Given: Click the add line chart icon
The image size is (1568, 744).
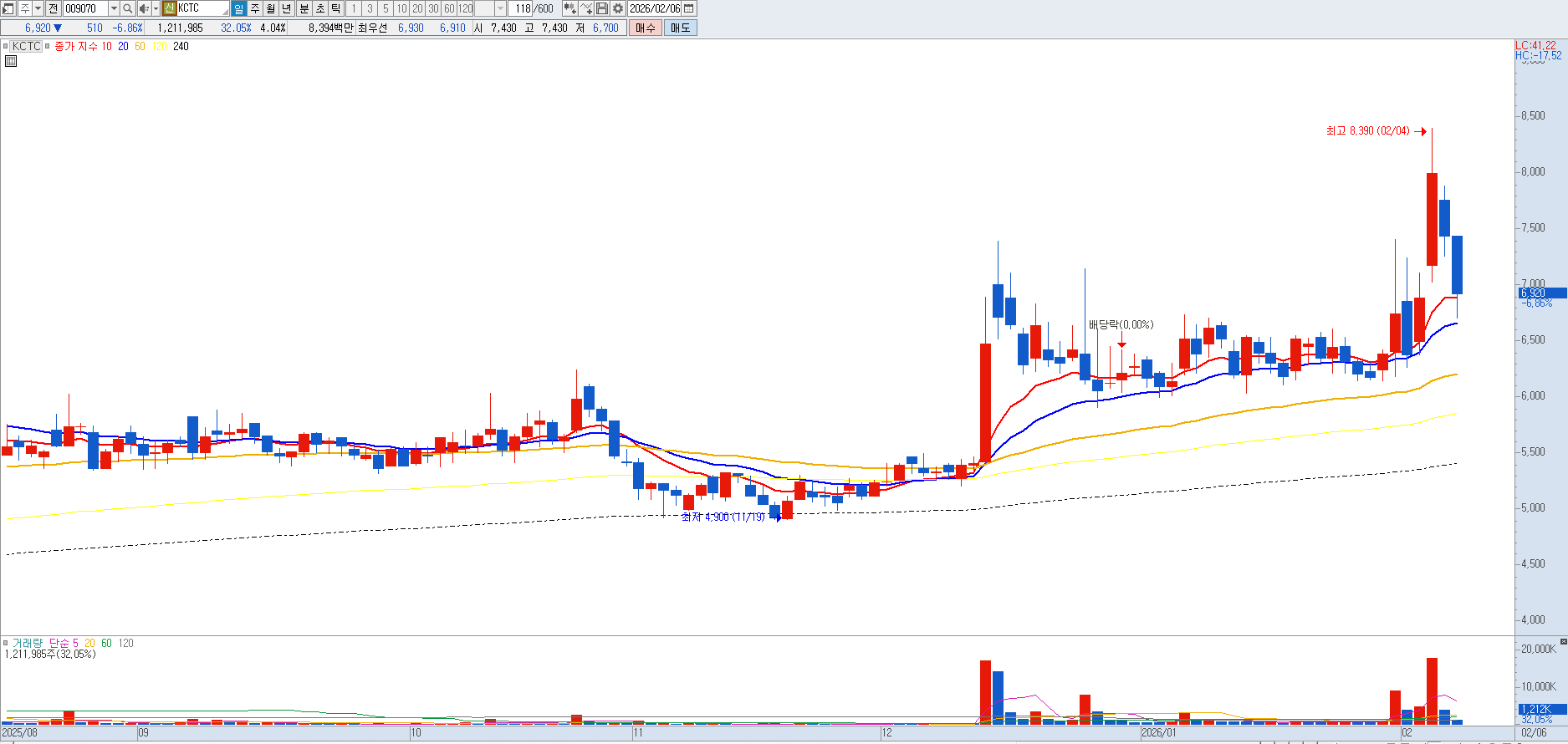Looking at the screenshot, I should tap(586, 8).
